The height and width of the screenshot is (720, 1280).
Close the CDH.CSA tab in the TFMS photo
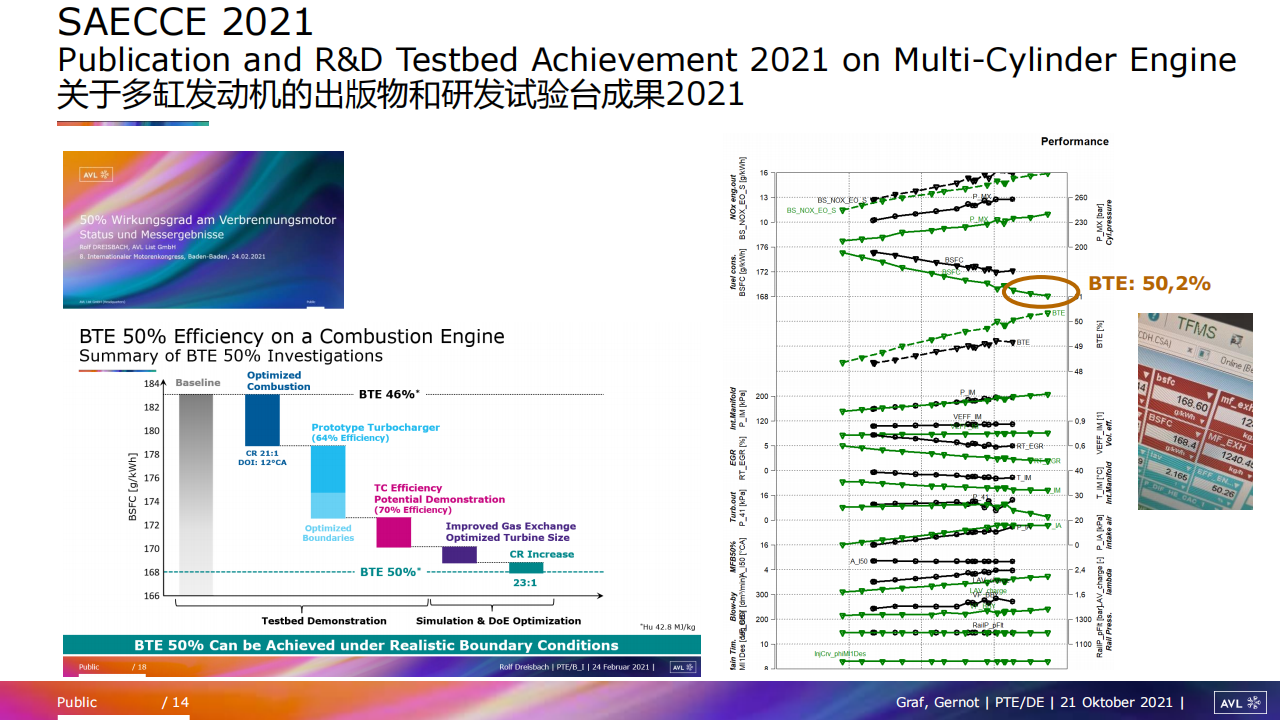click(1189, 350)
